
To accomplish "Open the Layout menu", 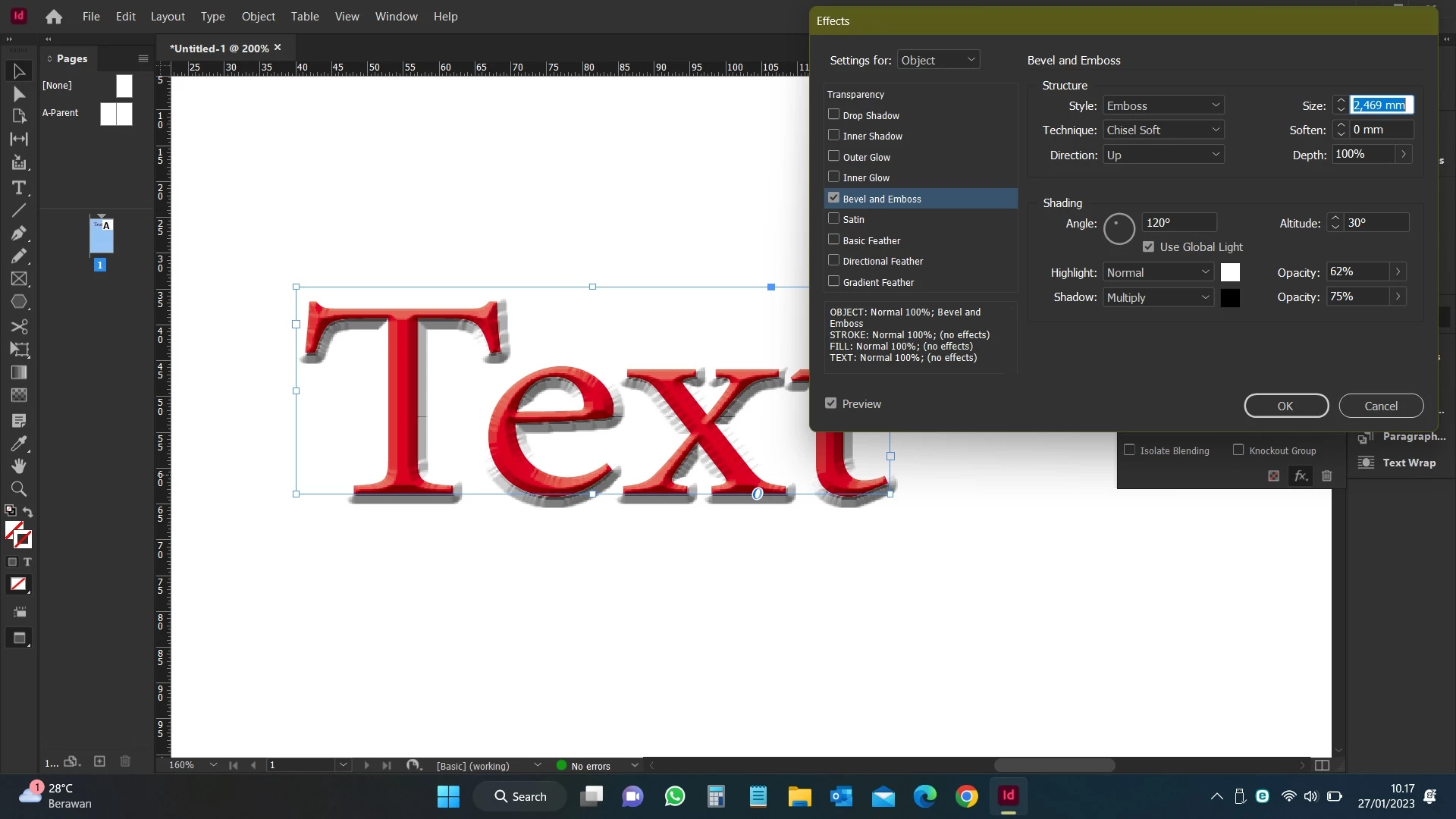I will pos(168,16).
